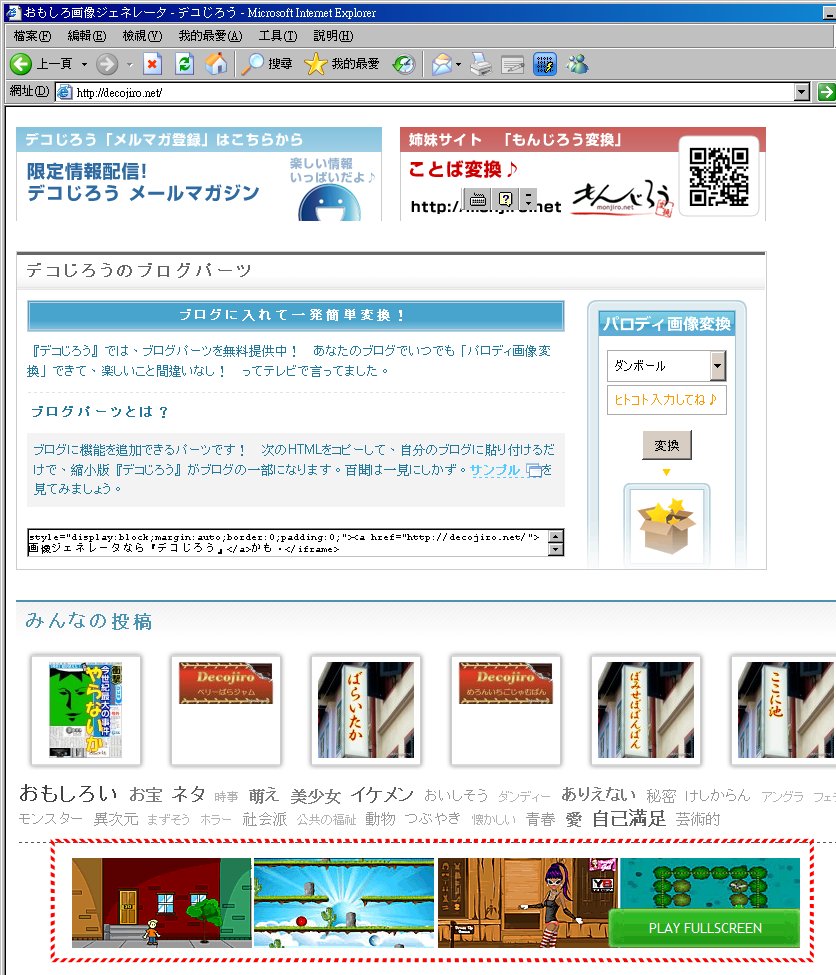Open the 檢視(V) menu
Viewport: 836px width, 975px height.
(x=142, y=36)
